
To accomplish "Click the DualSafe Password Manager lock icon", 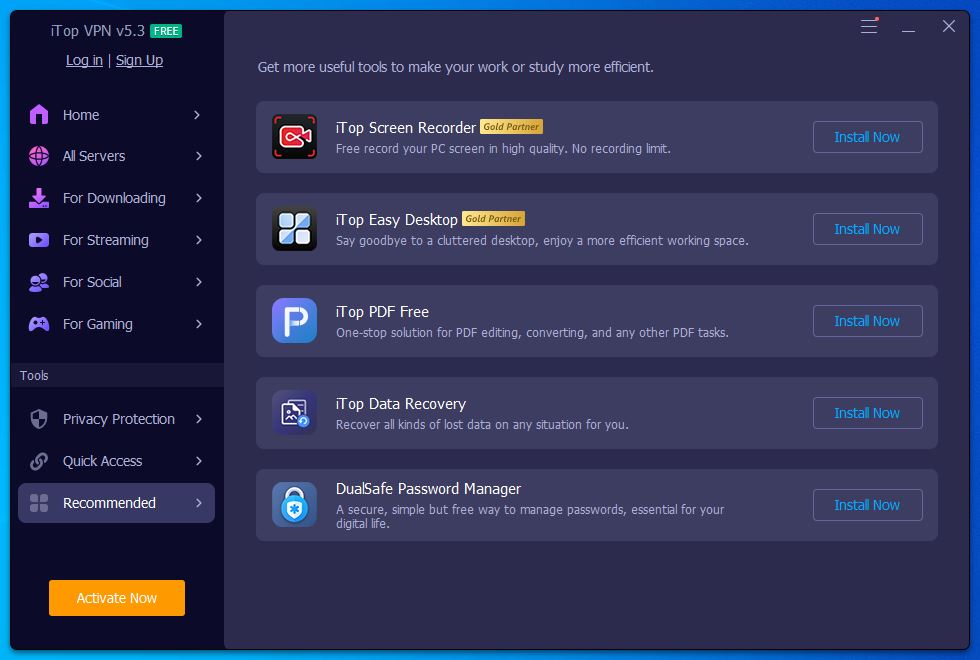I will [x=294, y=504].
